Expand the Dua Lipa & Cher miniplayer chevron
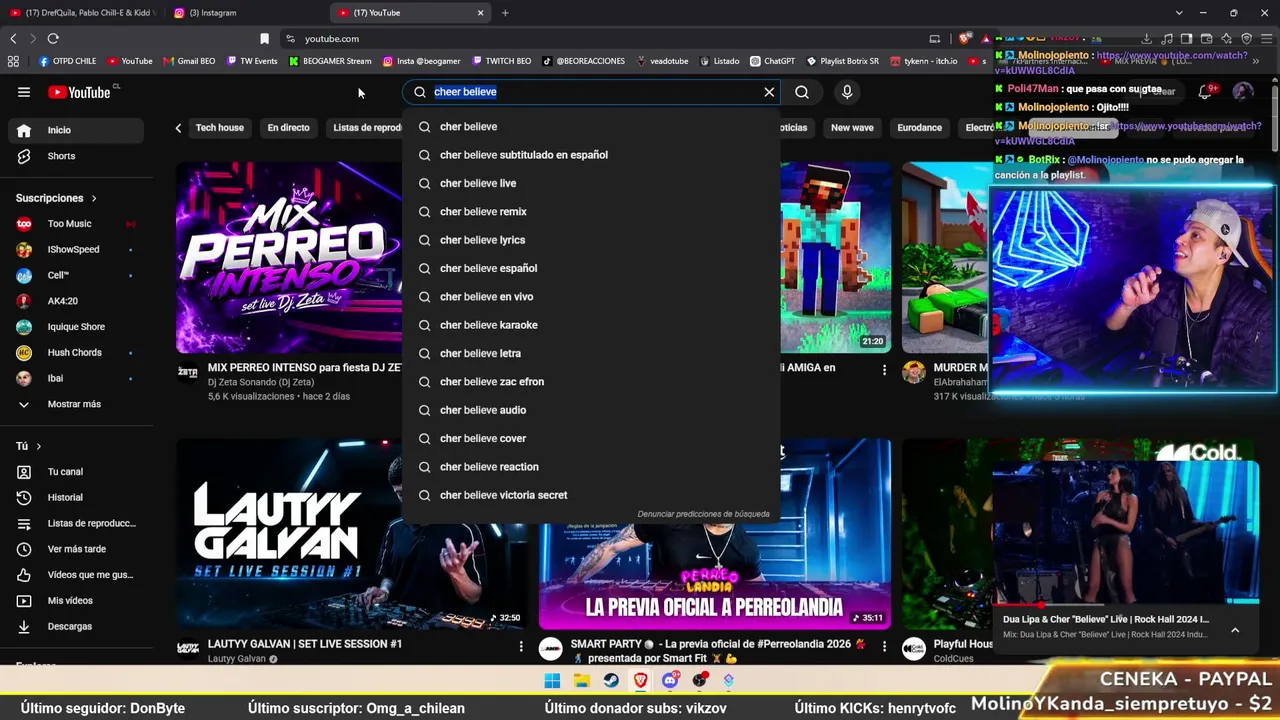Image resolution: width=1280 pixels, height=720 pixels. (x=1235, y=631)
